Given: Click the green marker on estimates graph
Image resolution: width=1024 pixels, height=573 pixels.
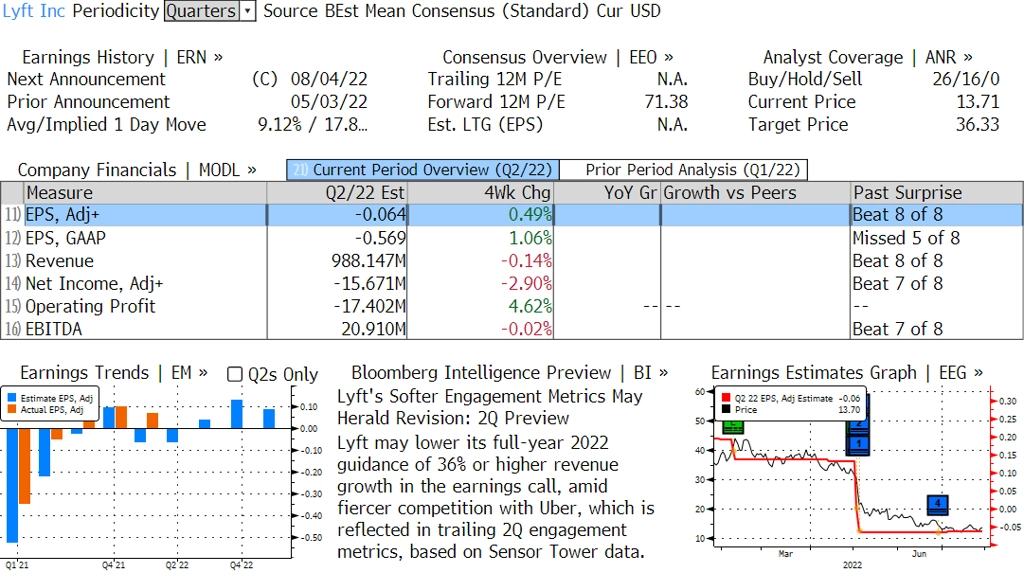Looking at the screenshot, I should [x=733, y=427].
